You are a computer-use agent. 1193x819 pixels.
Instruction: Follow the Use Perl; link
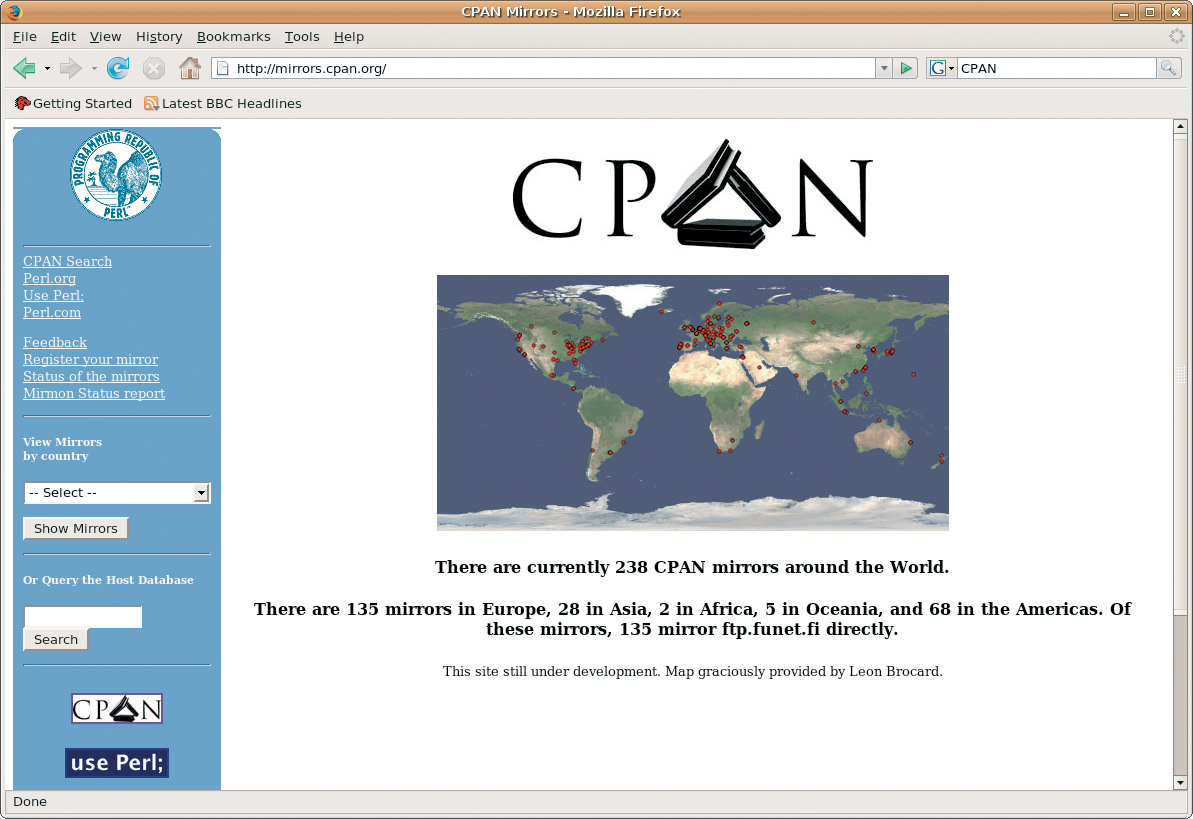point(53,295)
